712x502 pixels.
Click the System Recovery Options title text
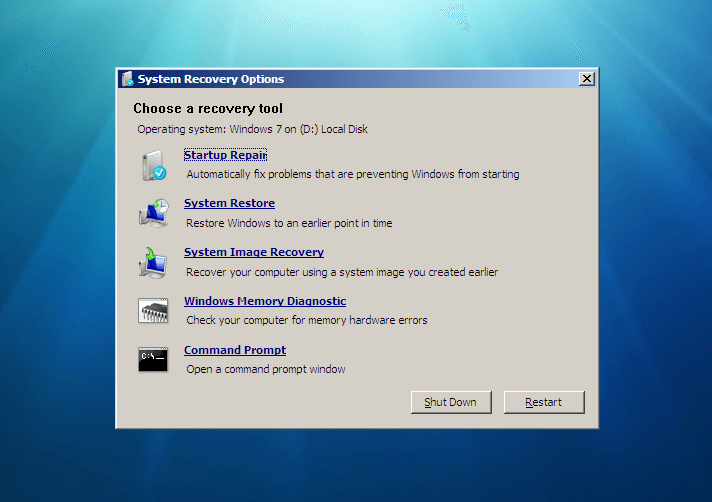click(x=211, y=79)
